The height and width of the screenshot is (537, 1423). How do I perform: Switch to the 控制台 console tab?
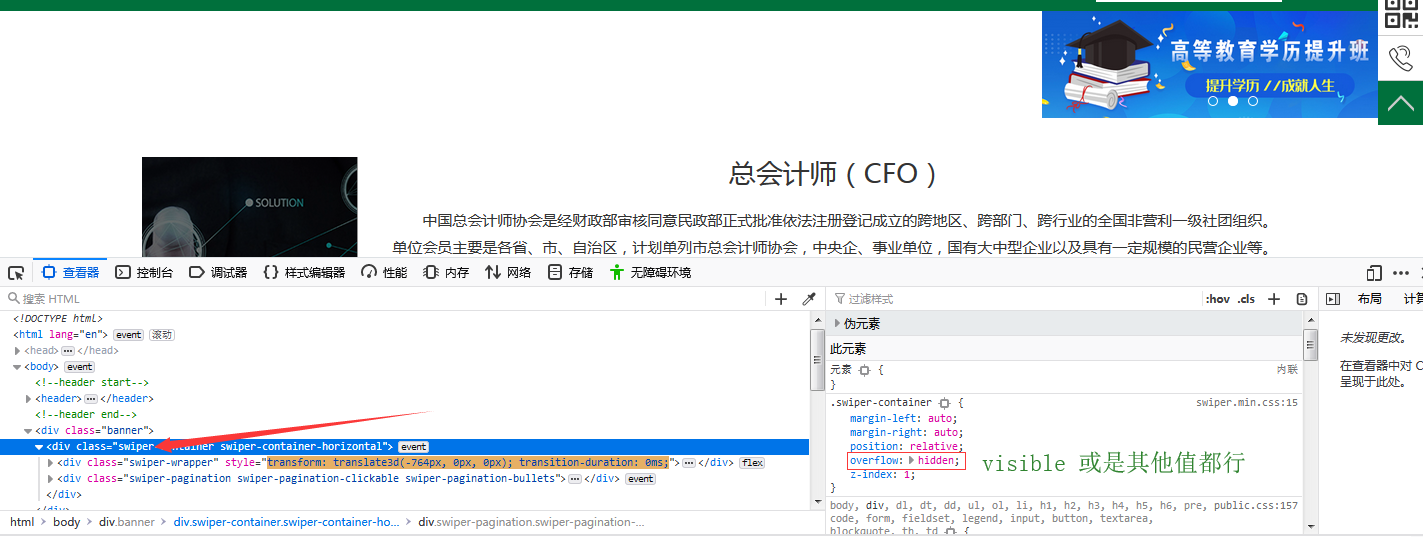(x=144, y=272)
